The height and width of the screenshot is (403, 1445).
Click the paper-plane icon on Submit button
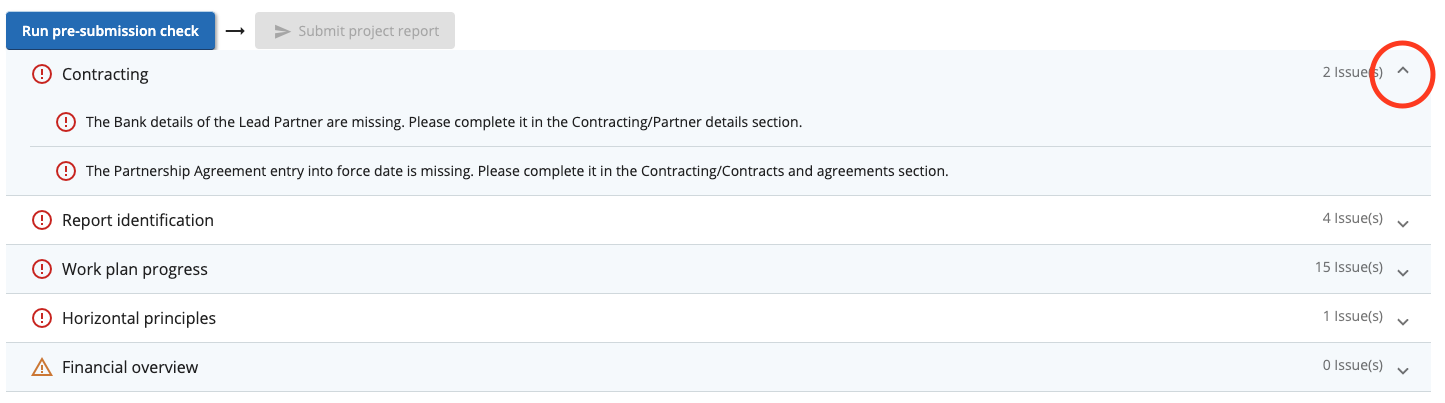point(283,31)
